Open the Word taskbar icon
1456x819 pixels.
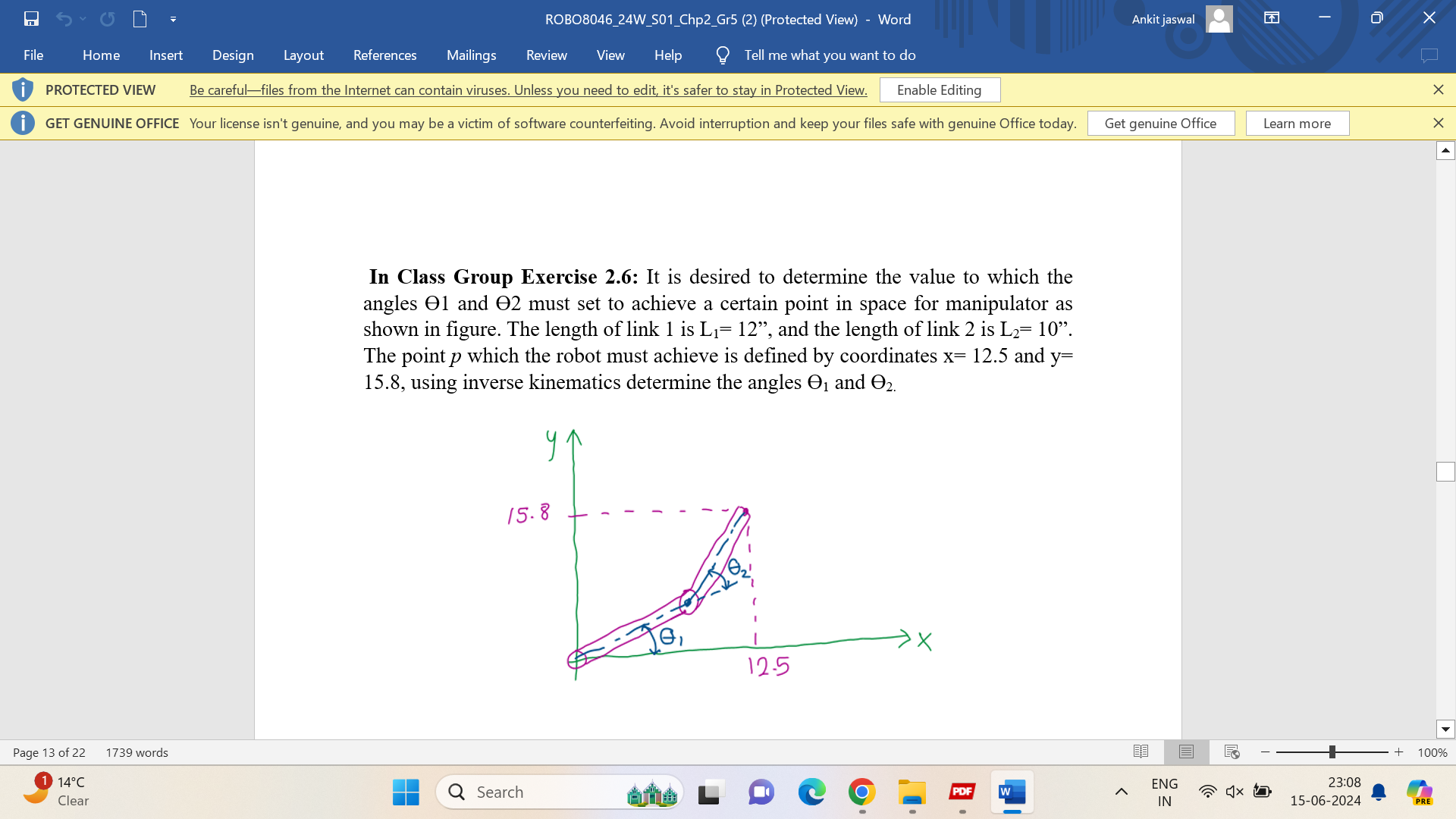click(1012, 792)
